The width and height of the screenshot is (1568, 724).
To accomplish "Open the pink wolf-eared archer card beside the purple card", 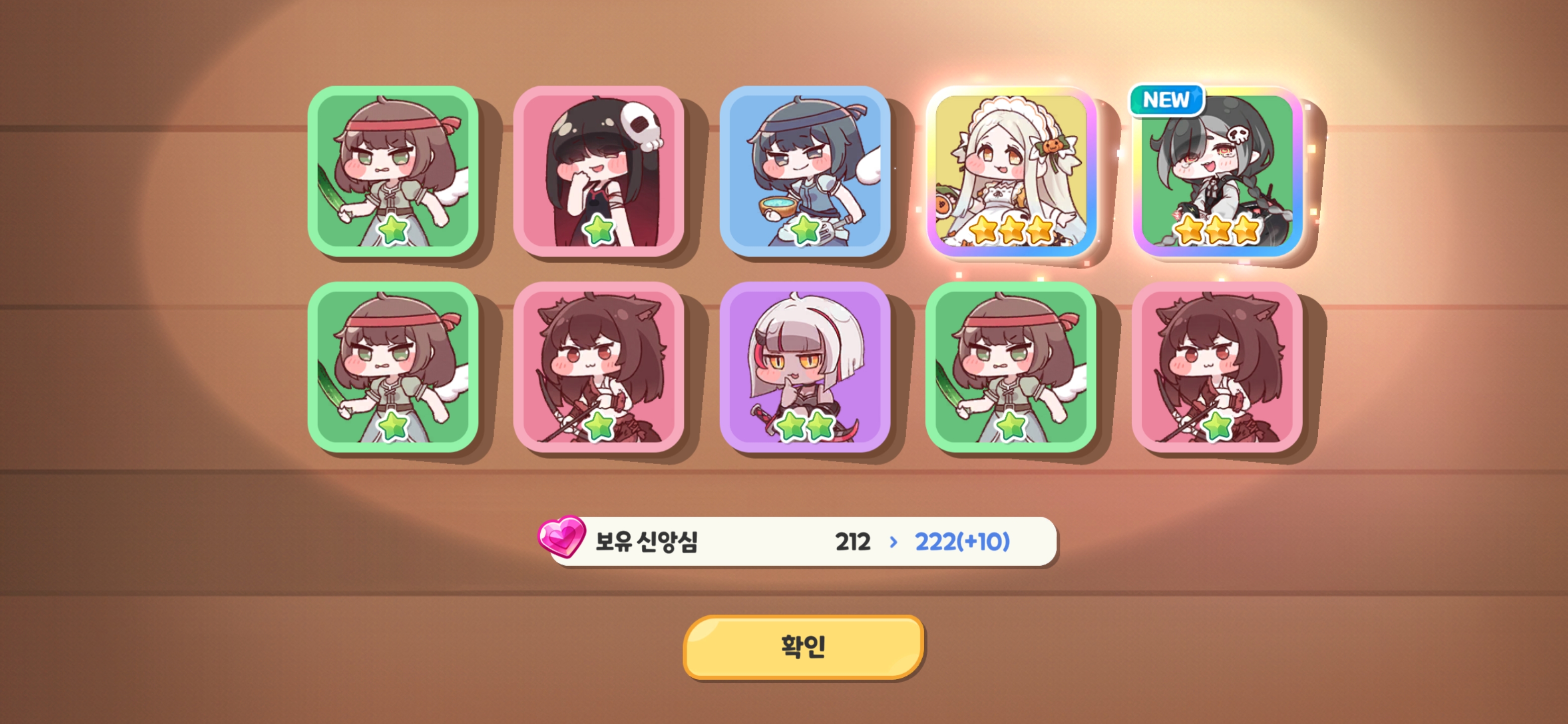I will coord(599,367).
